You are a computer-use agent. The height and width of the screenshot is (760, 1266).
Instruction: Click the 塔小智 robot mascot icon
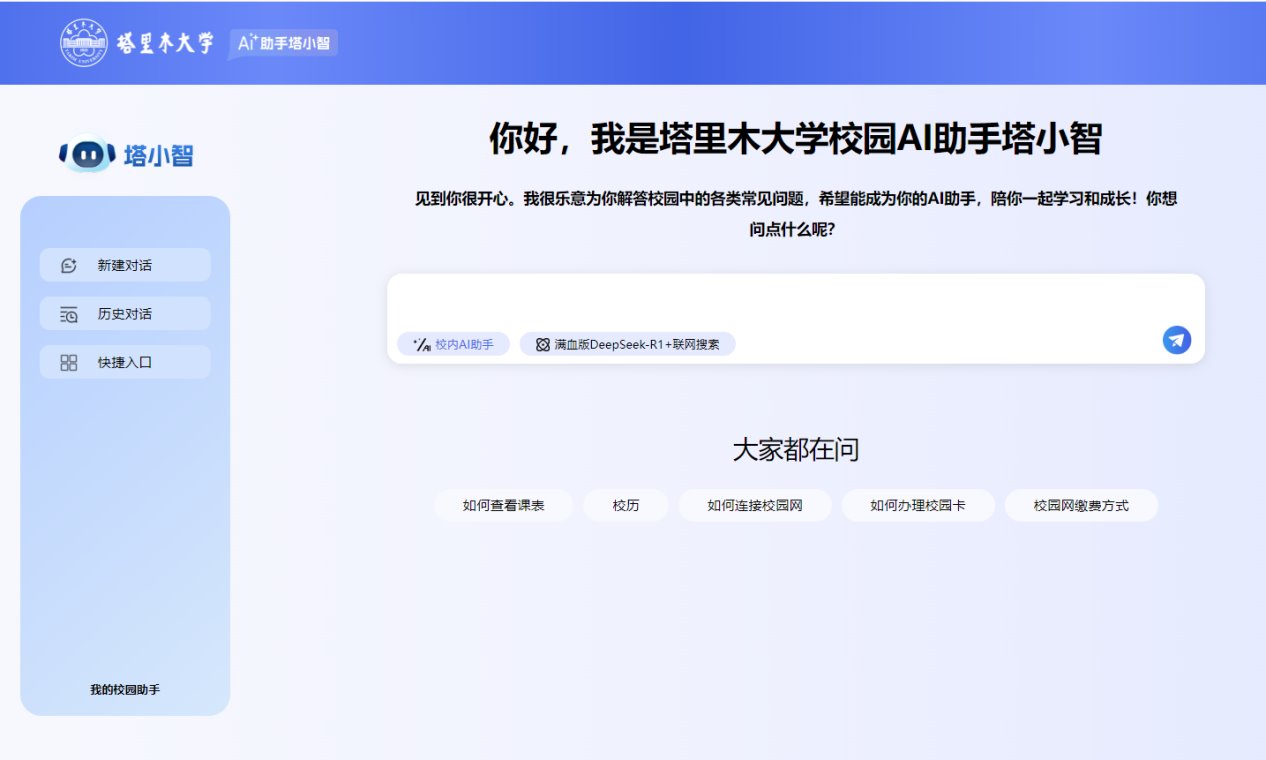coord(87,154)
